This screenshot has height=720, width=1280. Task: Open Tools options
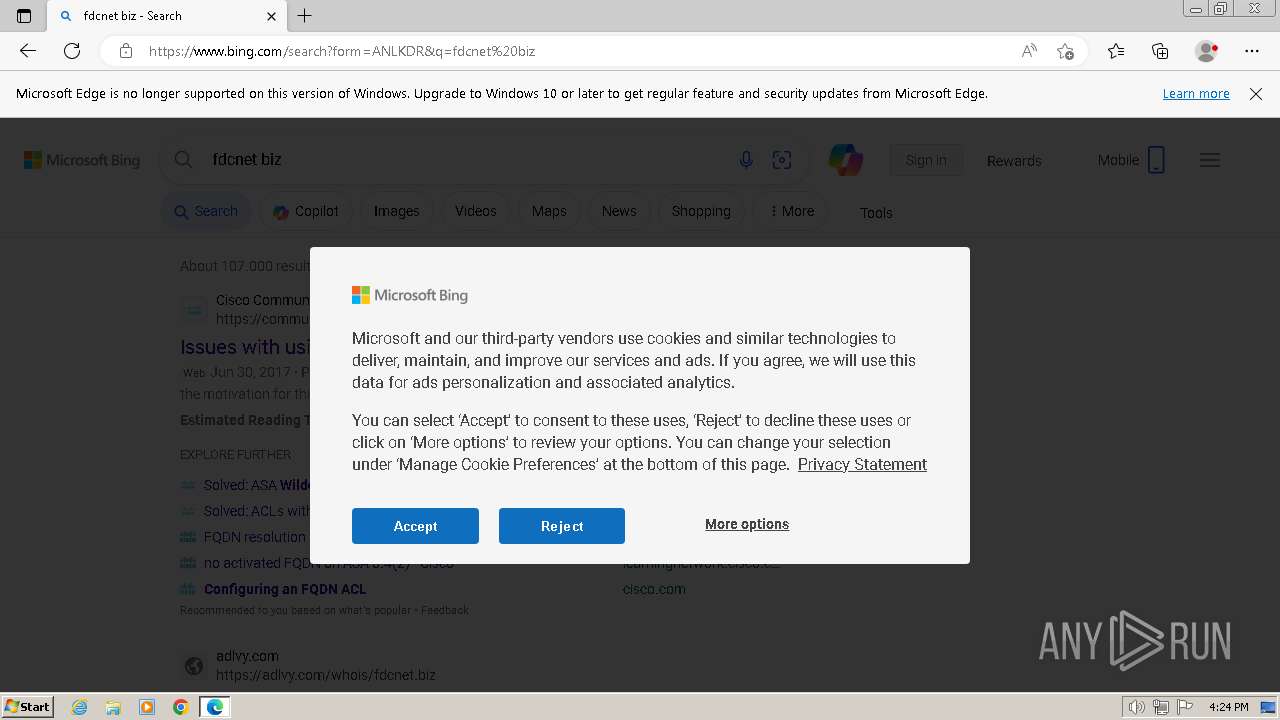click(876, 213)
